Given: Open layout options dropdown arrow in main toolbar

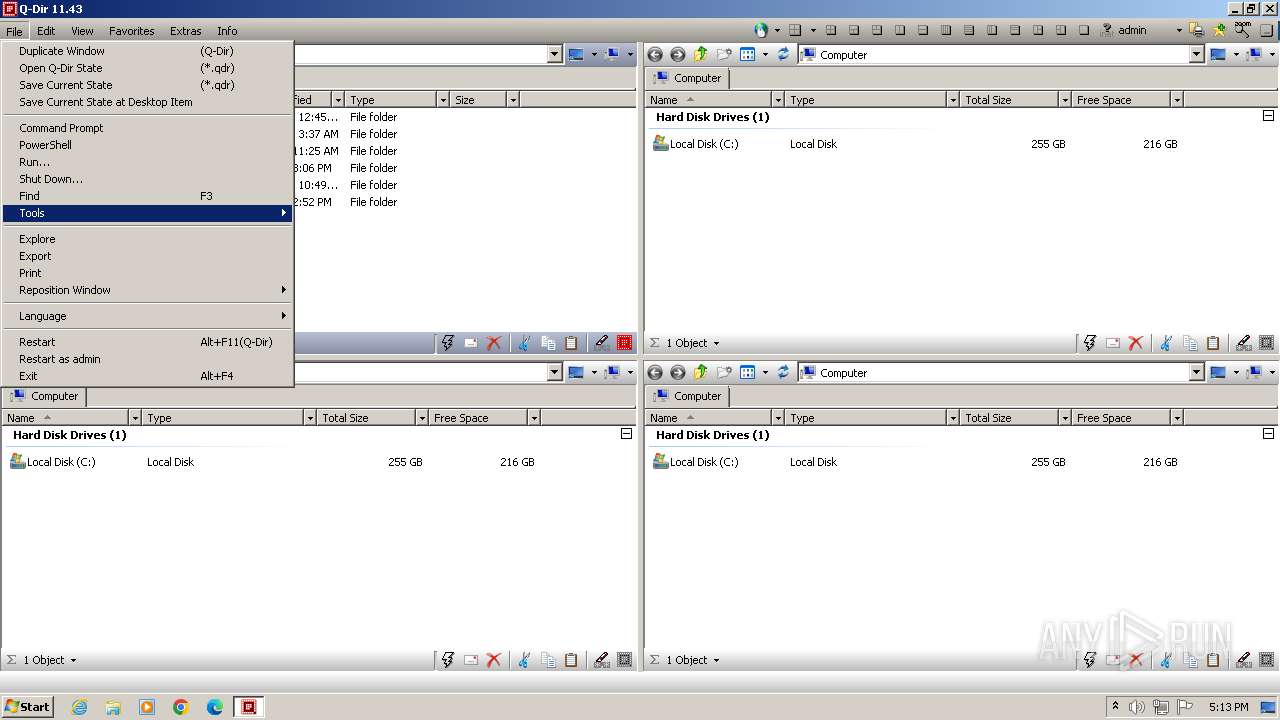Looking at the screenshot, I should pyautogui.click(x=813, y=30).
